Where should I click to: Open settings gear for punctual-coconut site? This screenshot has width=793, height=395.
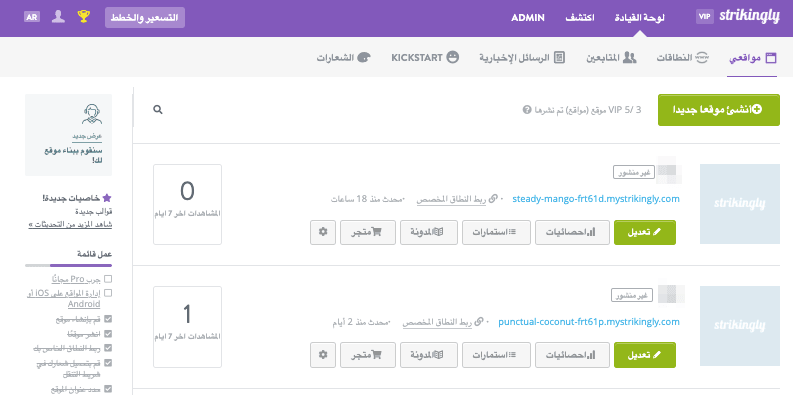(x=323, y=355)
